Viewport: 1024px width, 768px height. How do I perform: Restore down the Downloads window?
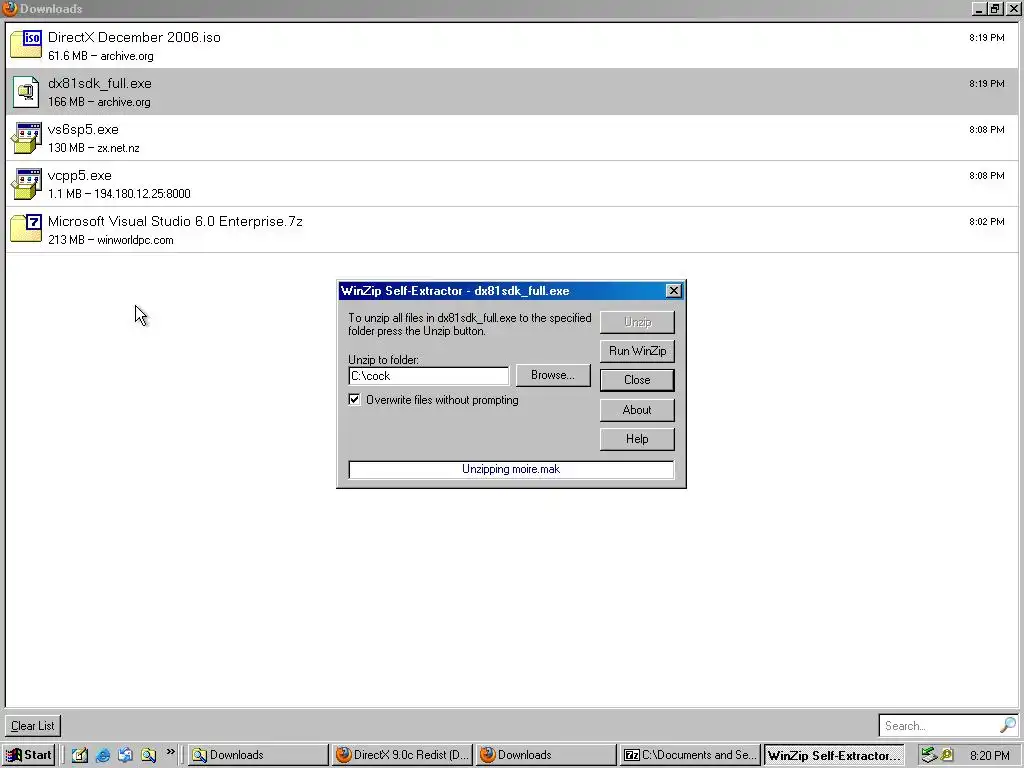pos(995,8)
